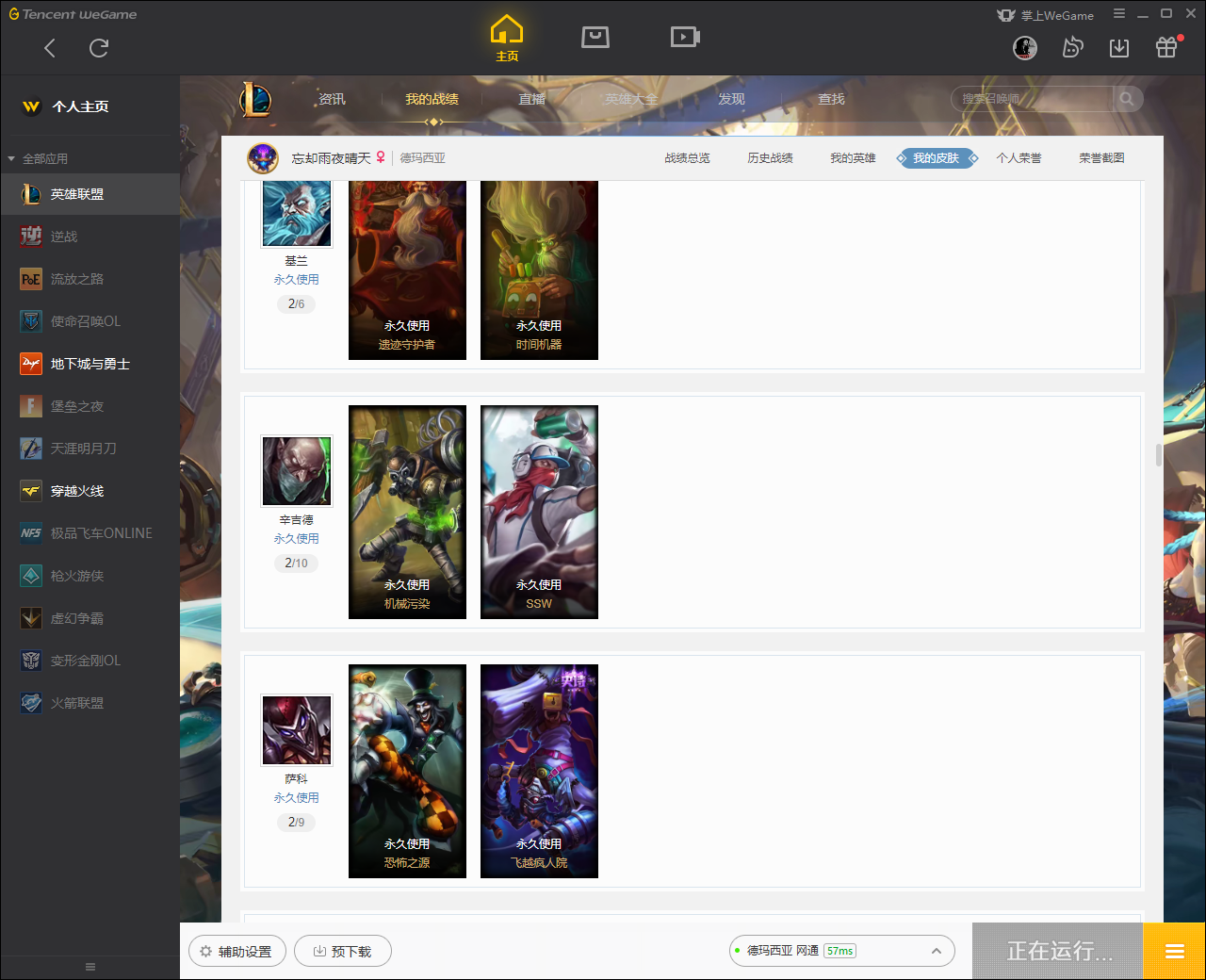Screen dimensions: 1206x980
Task: Click 基兰 champion portrait
Action: [297, 214]
